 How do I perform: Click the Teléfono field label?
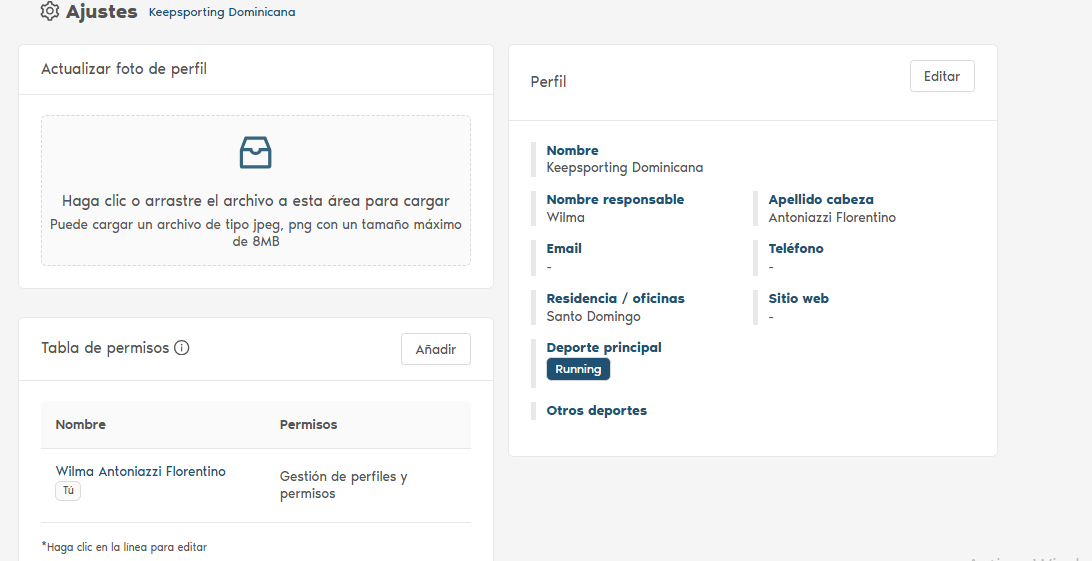click(796, 248)
